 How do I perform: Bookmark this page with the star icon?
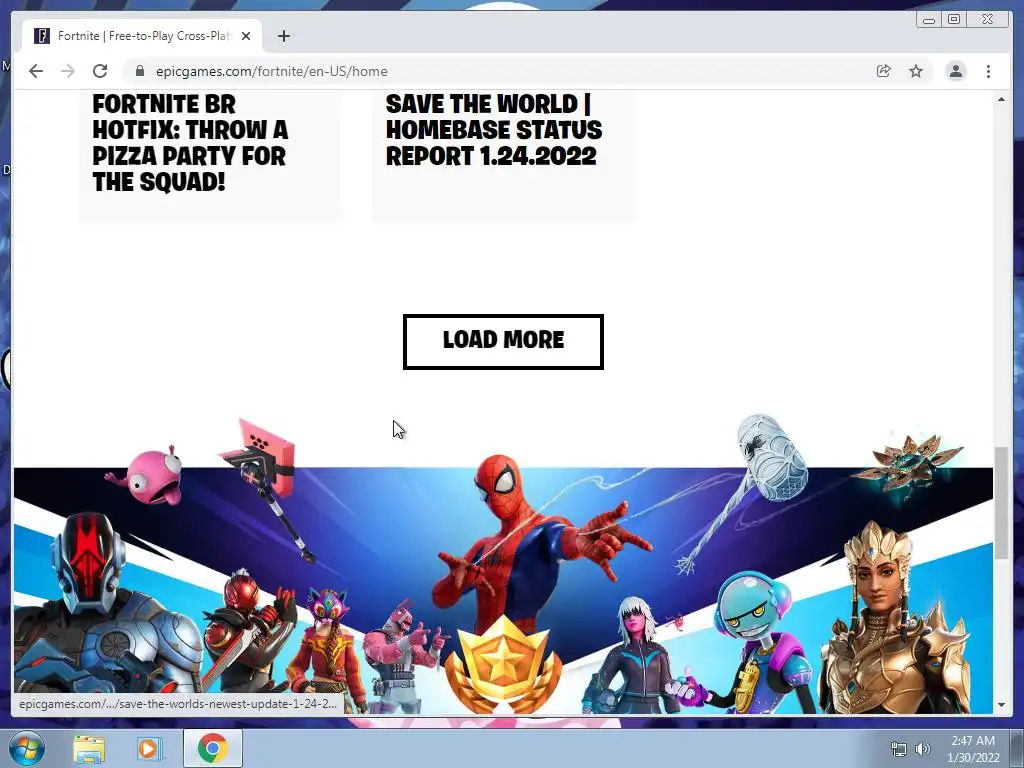tap(916, 71)
